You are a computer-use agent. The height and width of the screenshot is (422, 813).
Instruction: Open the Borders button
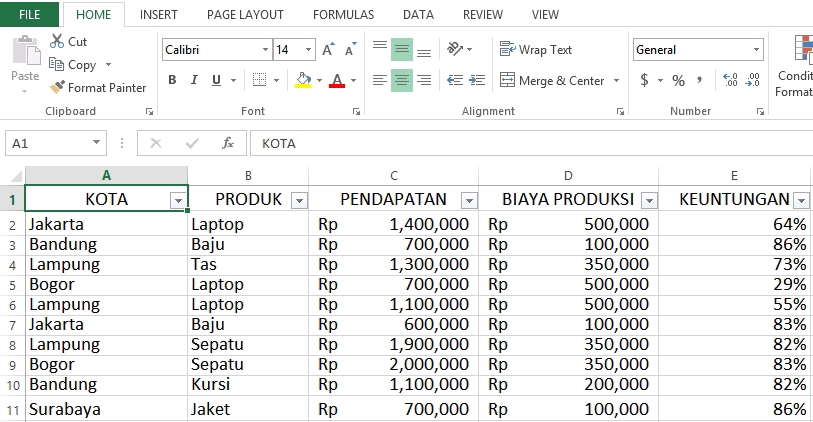259,80
